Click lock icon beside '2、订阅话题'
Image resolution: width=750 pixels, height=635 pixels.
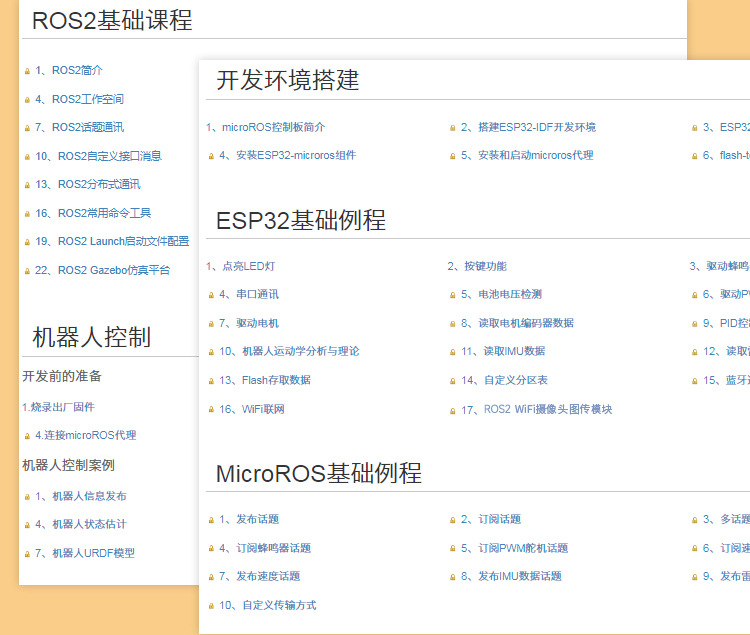[x=452, y=520]
